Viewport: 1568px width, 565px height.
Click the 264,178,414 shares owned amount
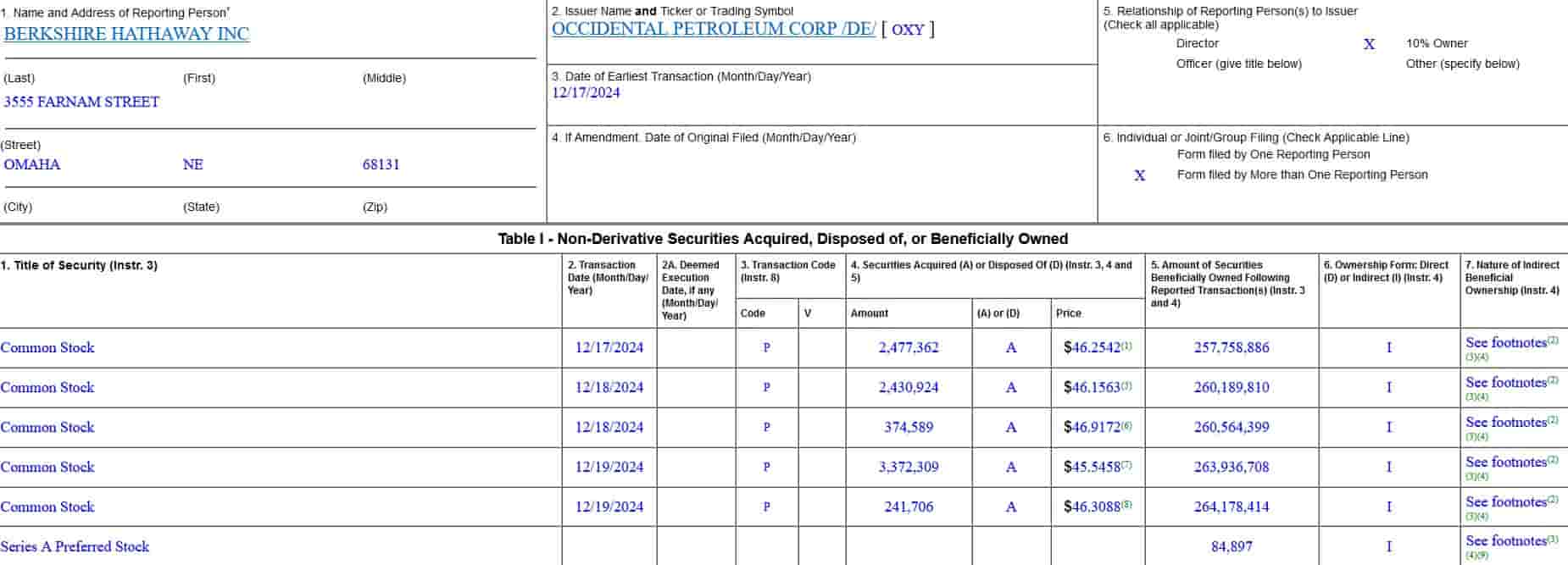coord(1231,507)
